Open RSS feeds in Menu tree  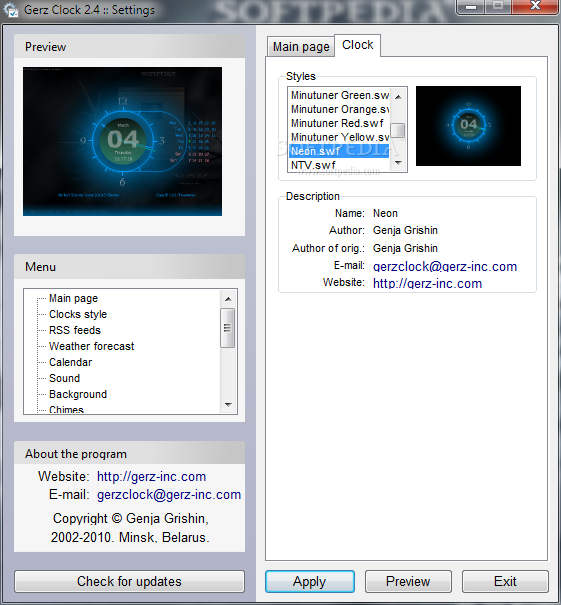(75, 330)
